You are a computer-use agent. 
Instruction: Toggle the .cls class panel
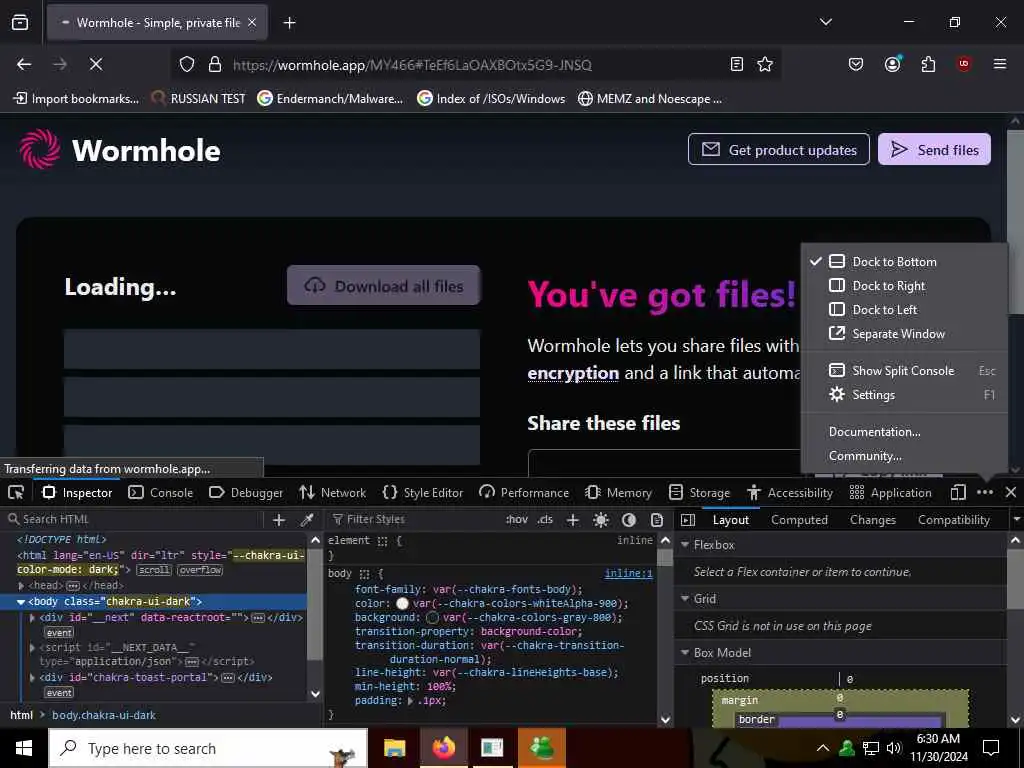point(545,520)
